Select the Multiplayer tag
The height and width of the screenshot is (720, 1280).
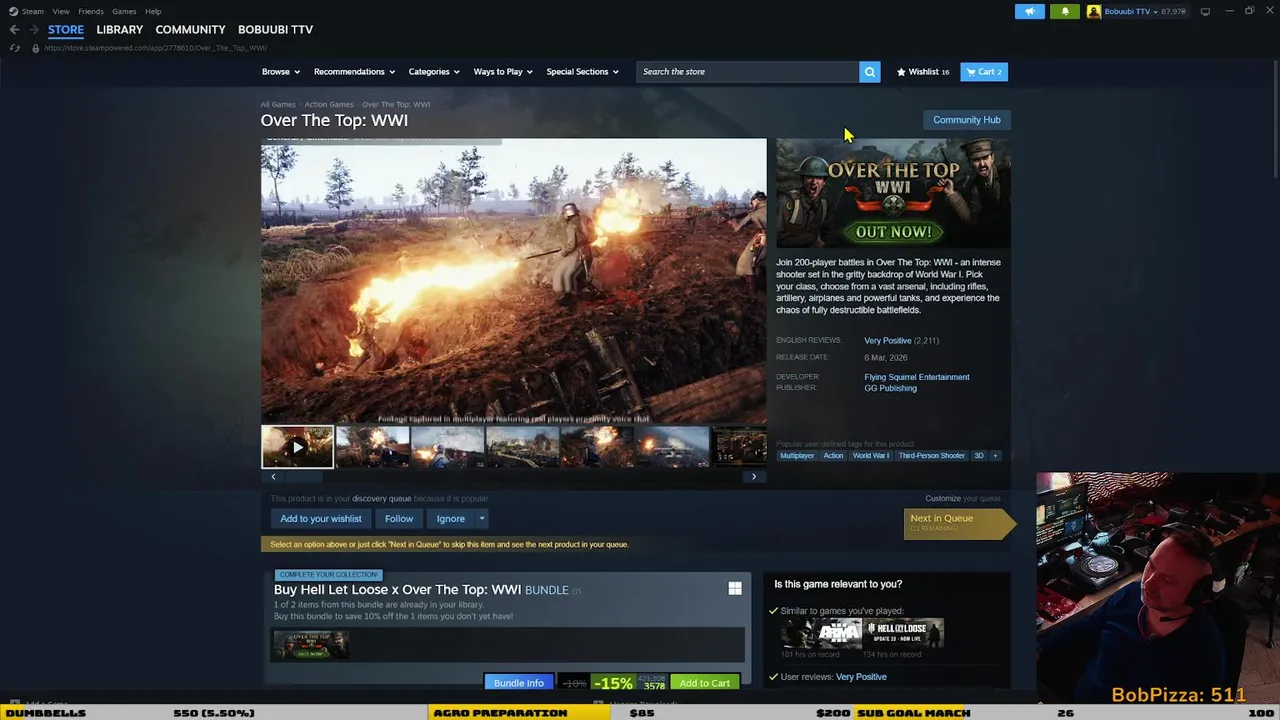pyautogui.click(x=797, y=455)
